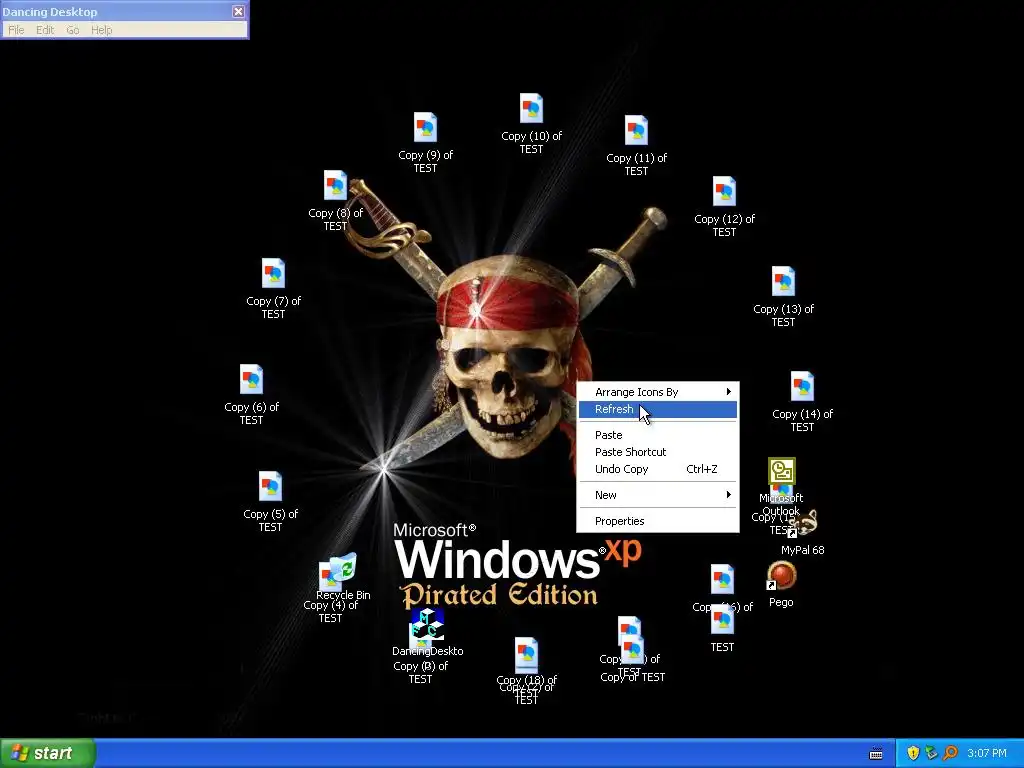
Task: Click the Start button
Action: (x=48, y=753)
